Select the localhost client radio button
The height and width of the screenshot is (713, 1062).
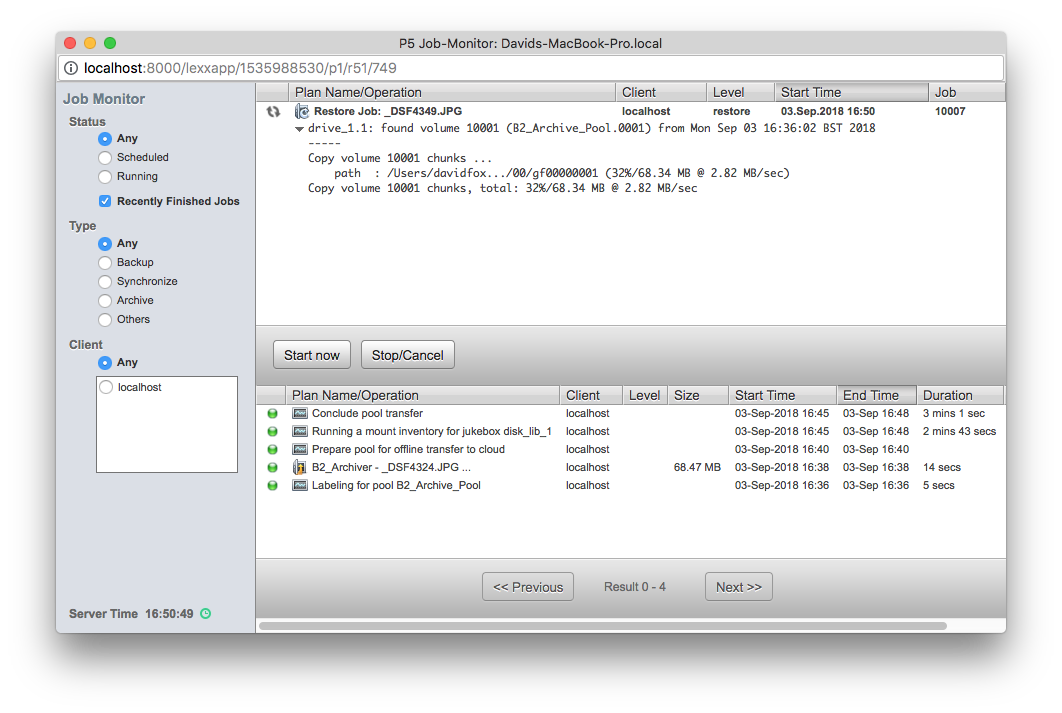(106, 387)
